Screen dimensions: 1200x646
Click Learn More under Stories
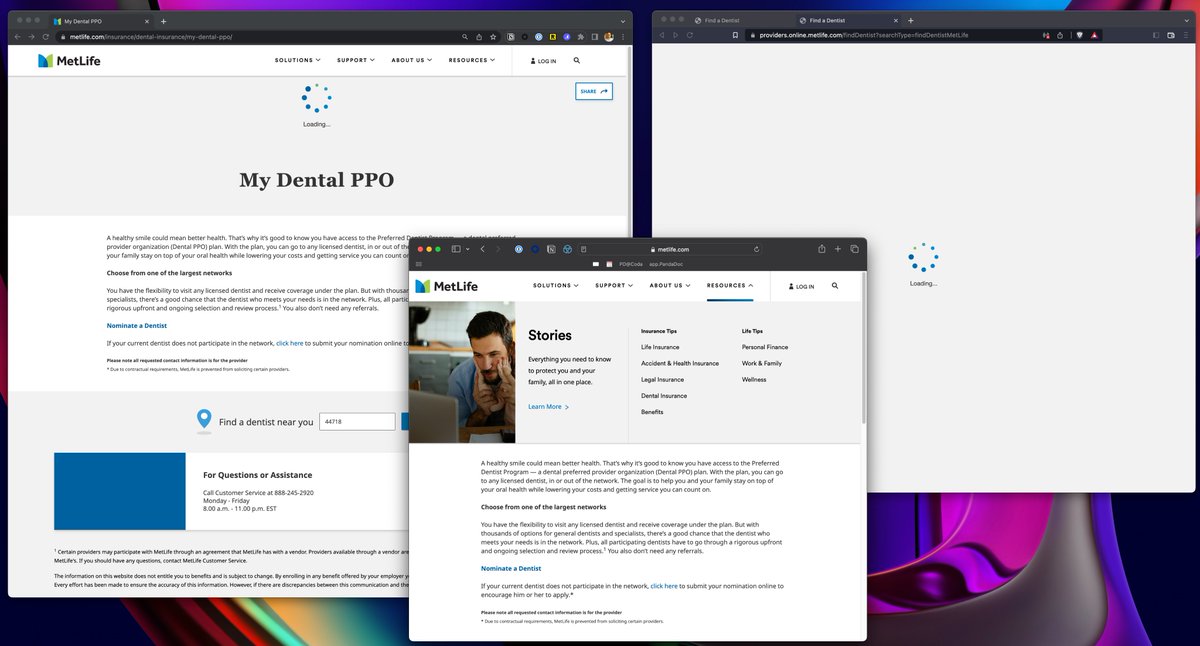[549, 407]
